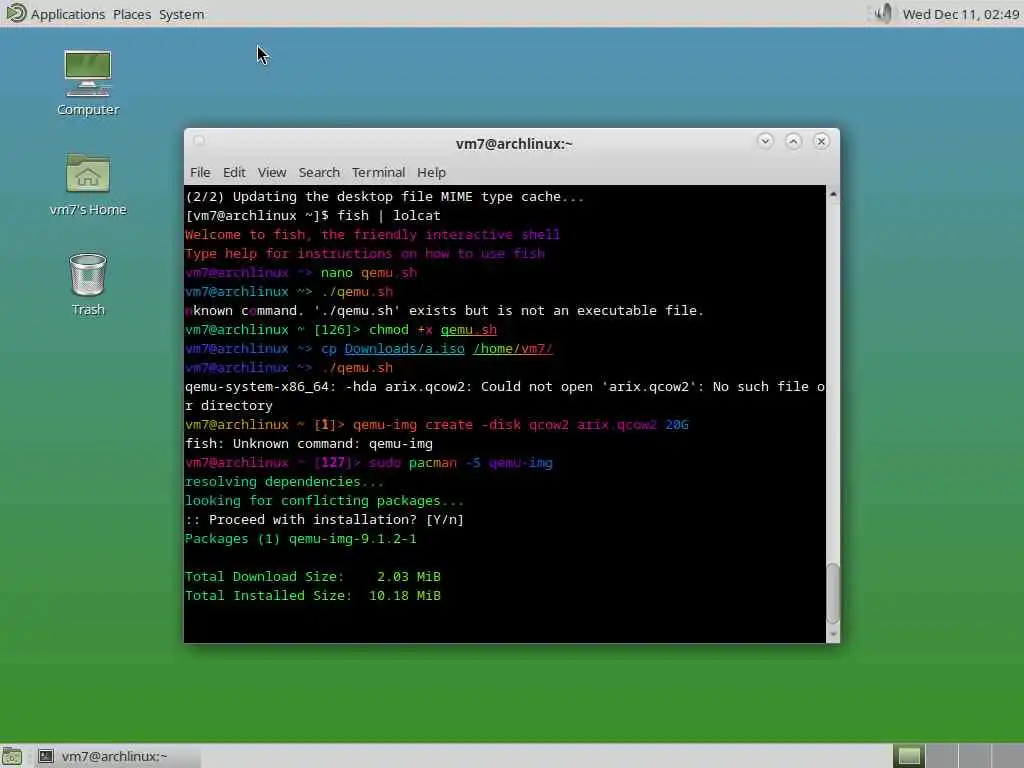Click the third workspace in switcher
Screen dimensions: 1024x768
[974, 756]
